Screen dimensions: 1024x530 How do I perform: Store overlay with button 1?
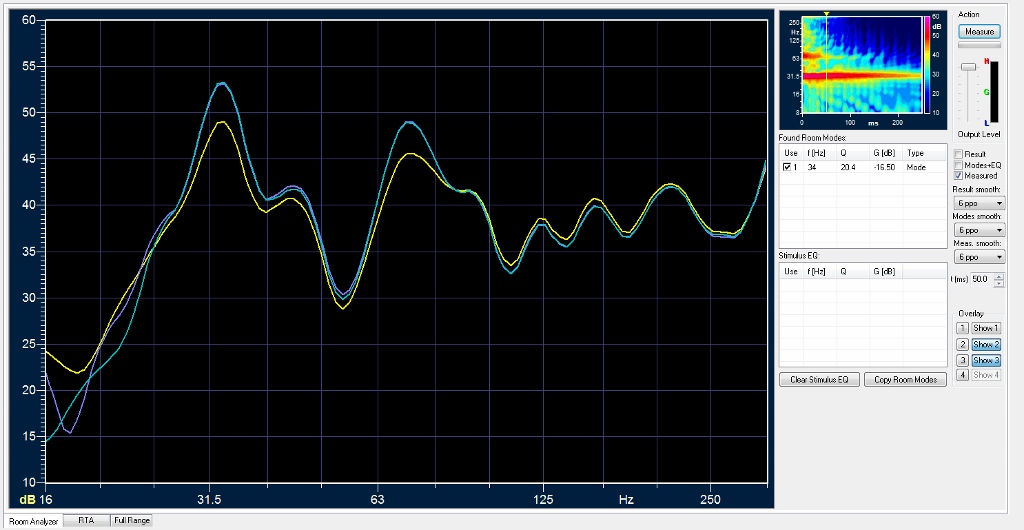coord(962,328)
